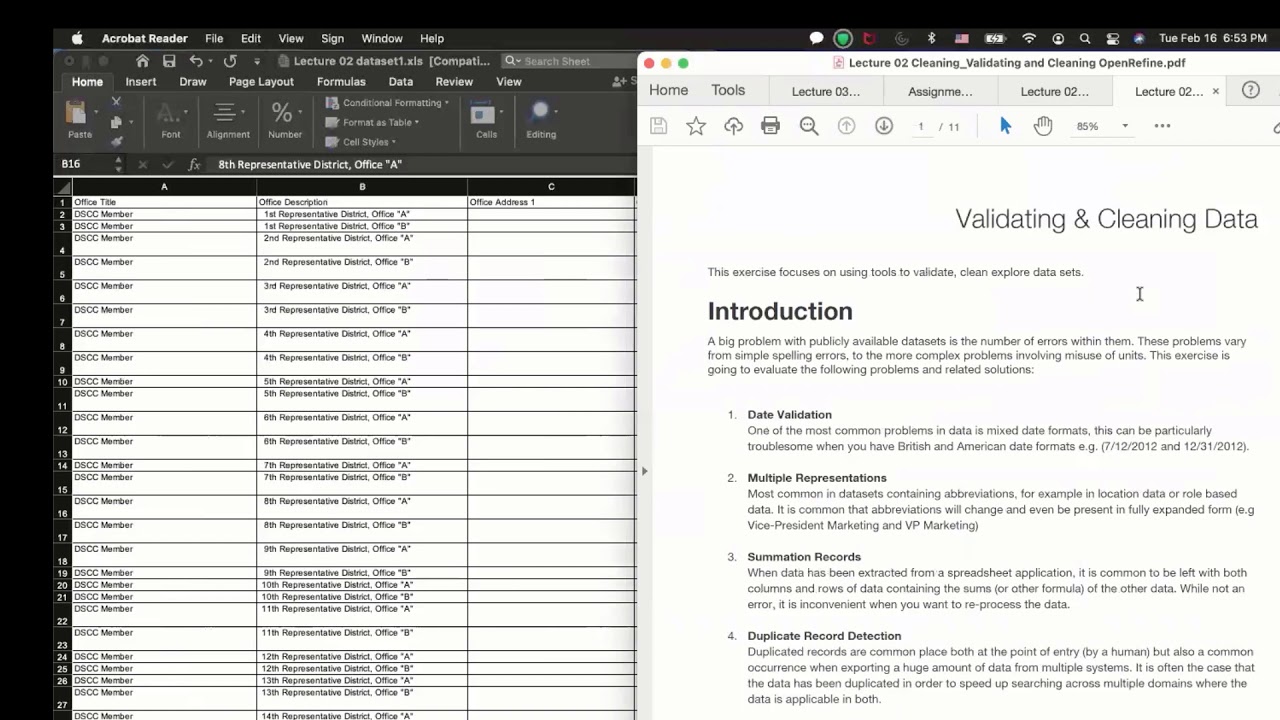Switch to the Insert ribbon tab
The height and width of the screenshot is (720, 1280).
coord(141,82)
